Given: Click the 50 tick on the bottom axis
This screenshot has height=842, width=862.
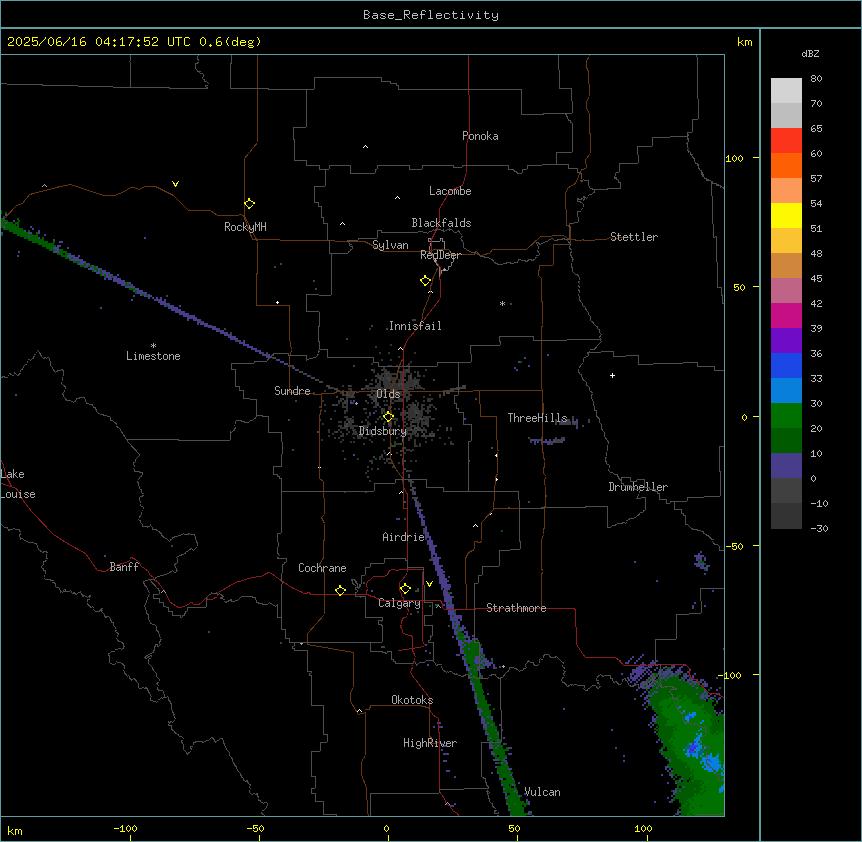Looking at the screenshot, I should pyautogui.click(x=514, y=828).
